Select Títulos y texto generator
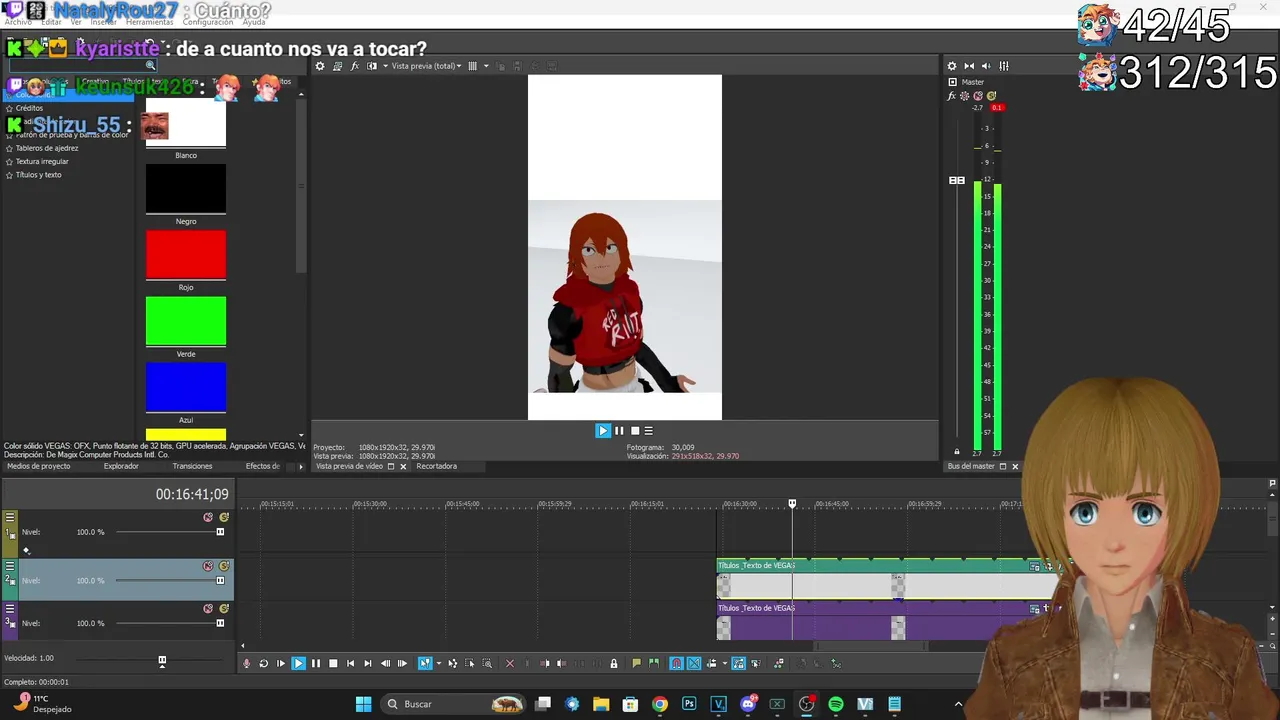The height and width of the screenshot is (720, 1280). [x=38, y=175]
